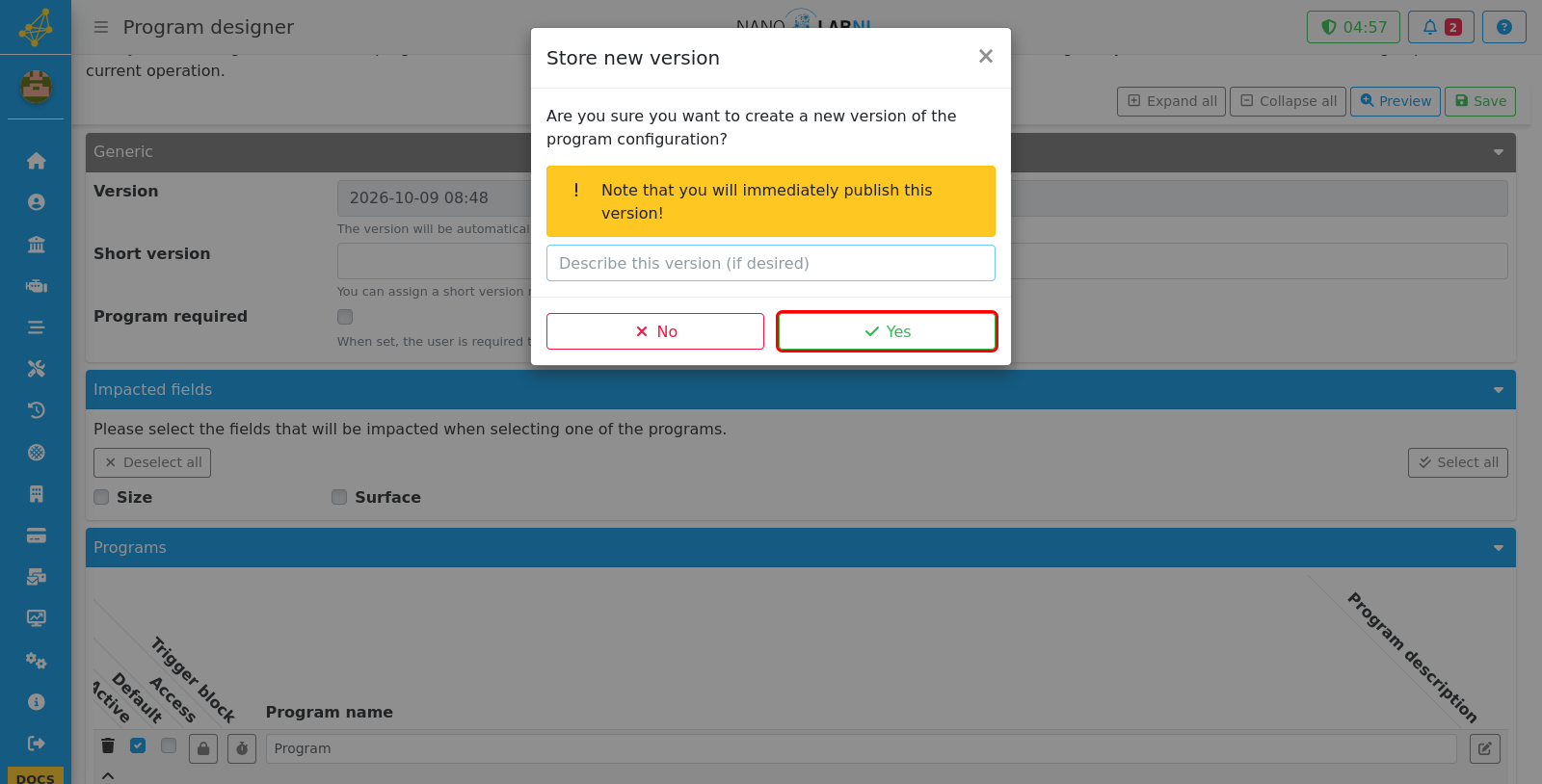Open the settings gears sidebar icon
Image resolution: width=1542 pixels, height=784 pixels.
point(37,661)
